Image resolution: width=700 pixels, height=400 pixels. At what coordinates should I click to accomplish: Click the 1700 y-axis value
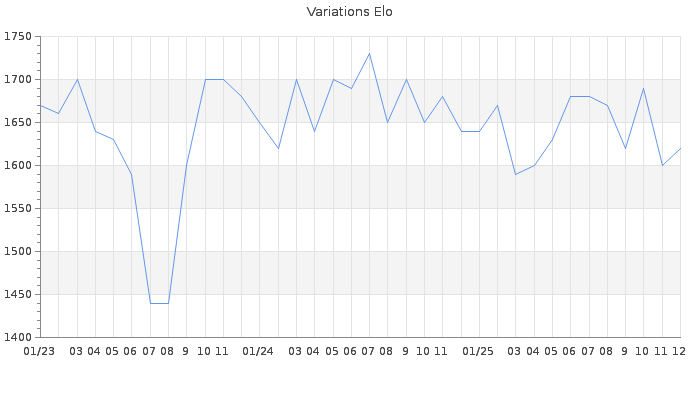[18, 80]
